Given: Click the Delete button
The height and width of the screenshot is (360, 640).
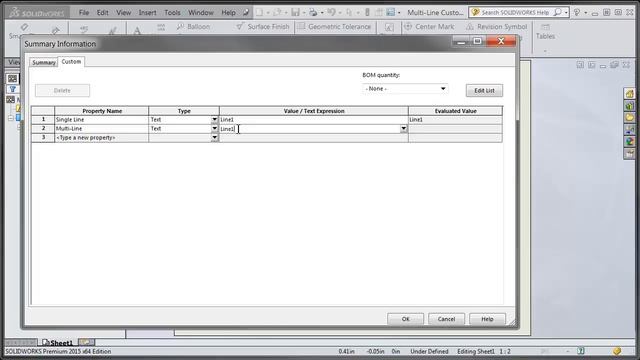Looking at the screenshot, I should 62,91.
